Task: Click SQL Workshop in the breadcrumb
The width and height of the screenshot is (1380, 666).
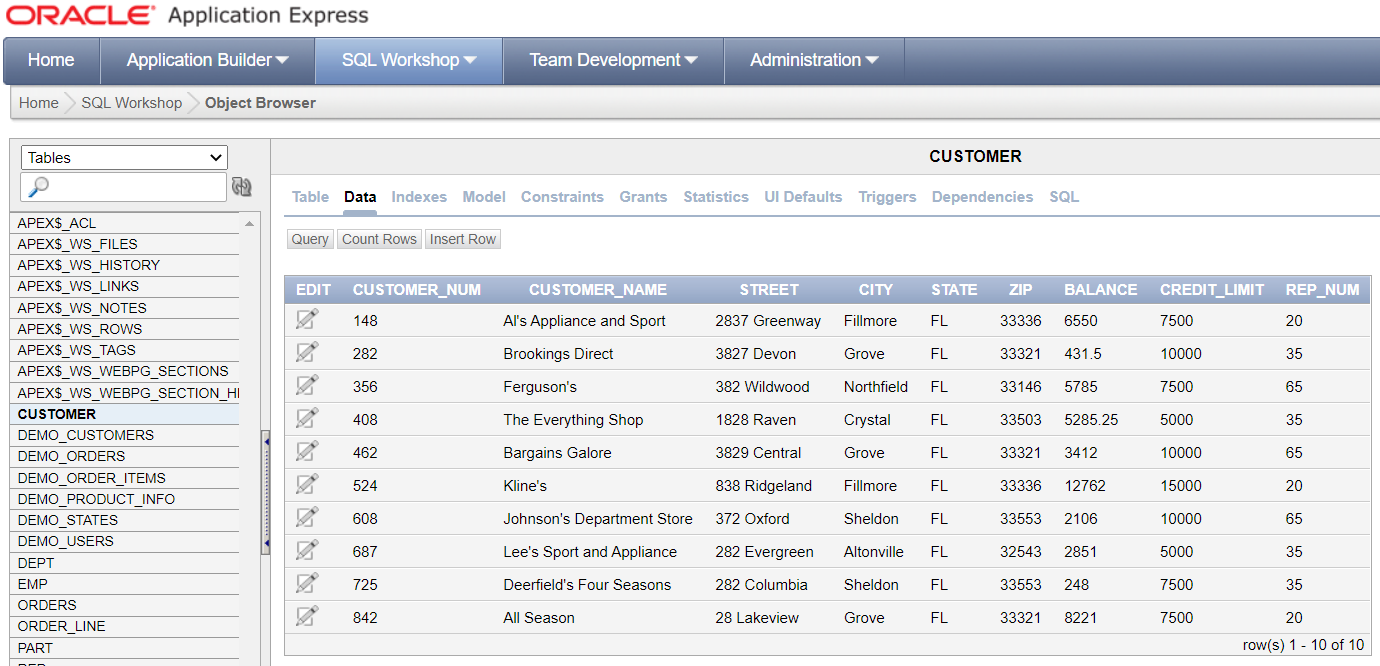Action: point(132,103)
